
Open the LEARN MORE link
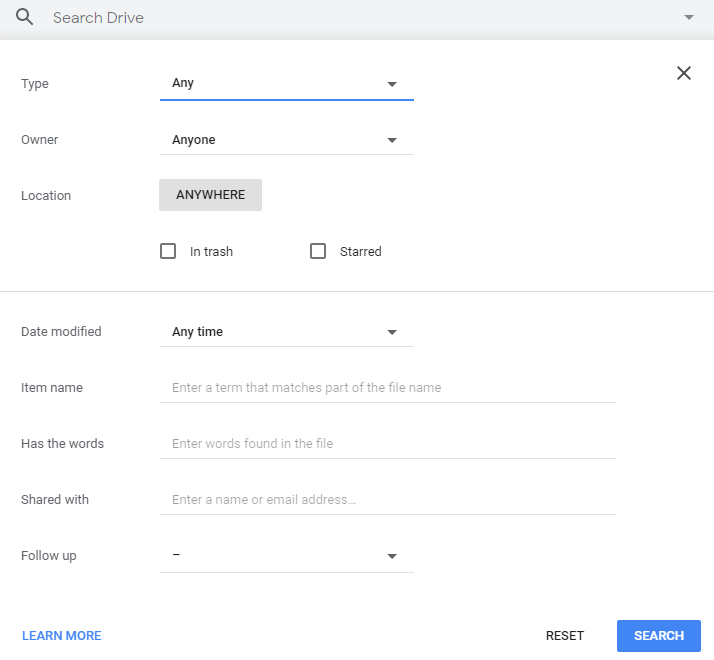coord(61,636)
